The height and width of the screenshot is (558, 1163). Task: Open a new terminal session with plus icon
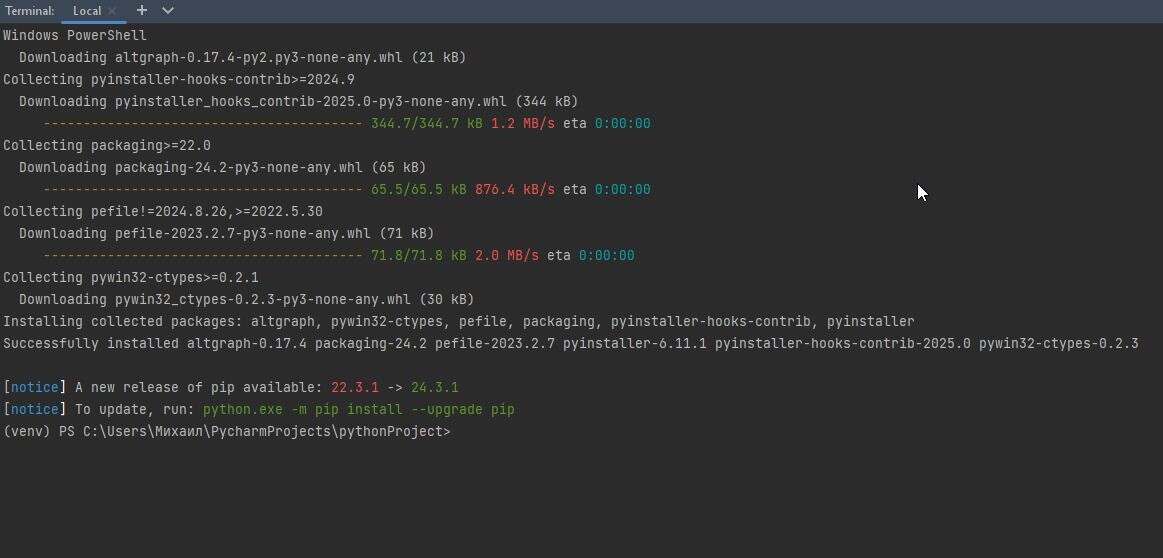(142, 10)
